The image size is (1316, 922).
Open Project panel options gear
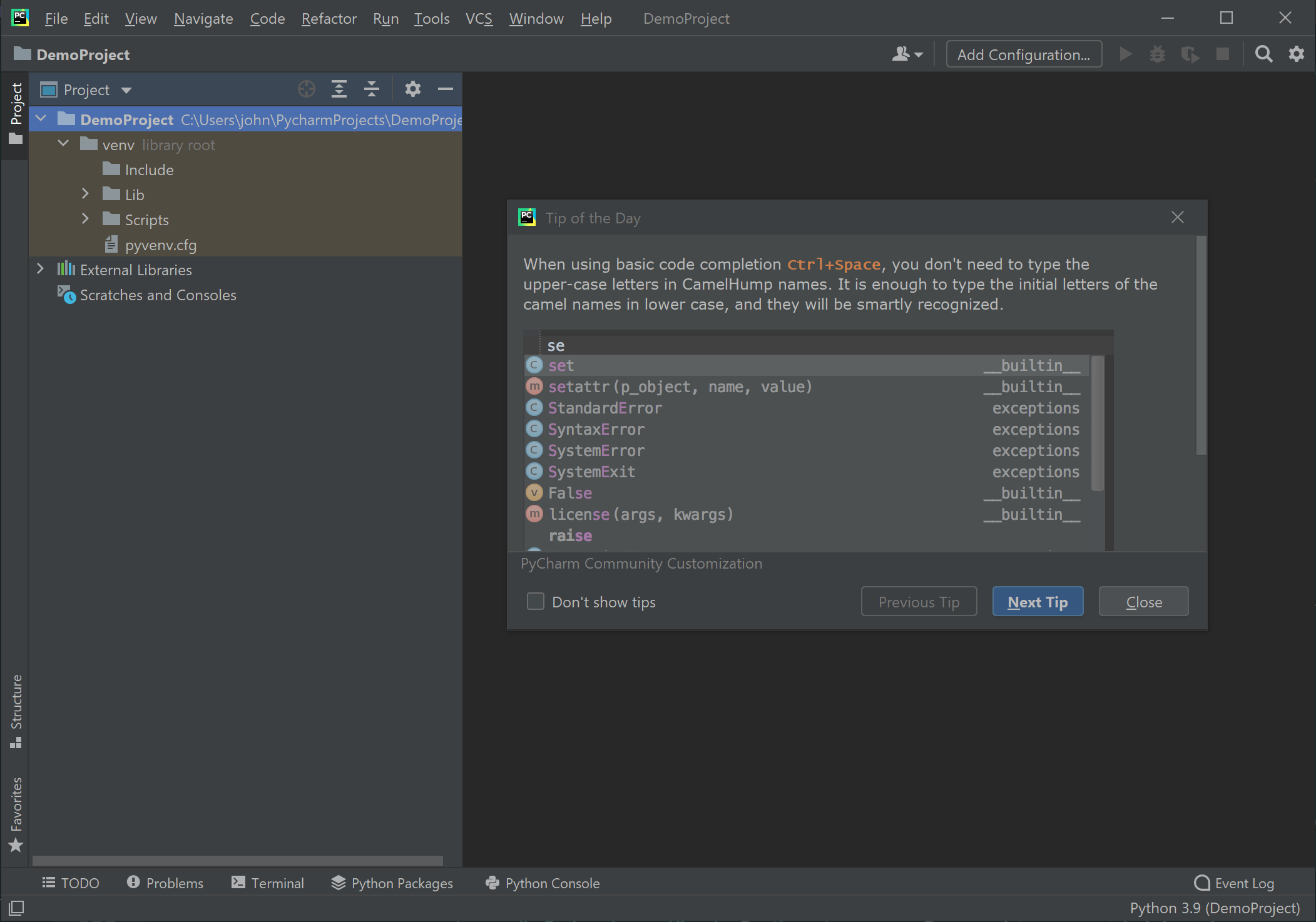coord(412,89)
